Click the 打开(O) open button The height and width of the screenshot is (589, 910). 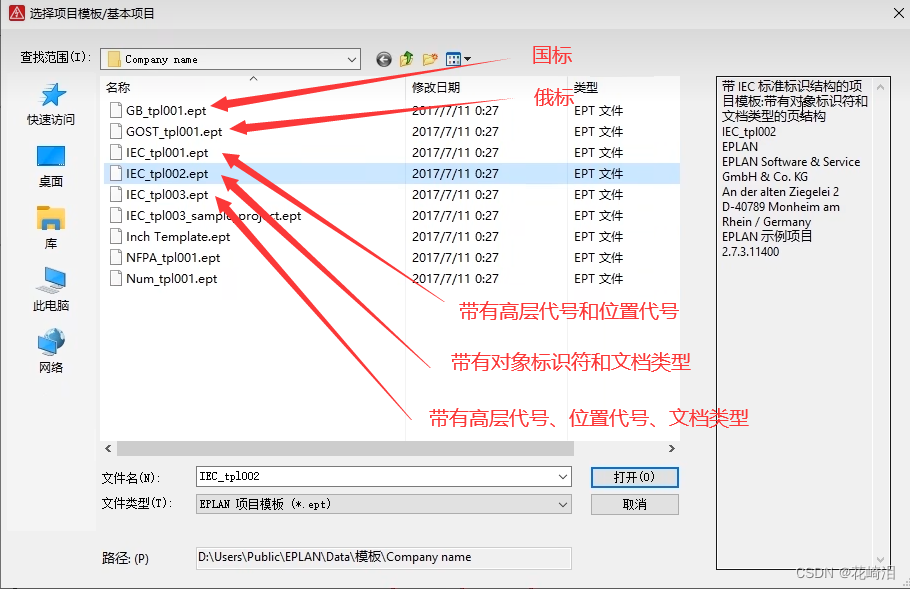[634, 477]
